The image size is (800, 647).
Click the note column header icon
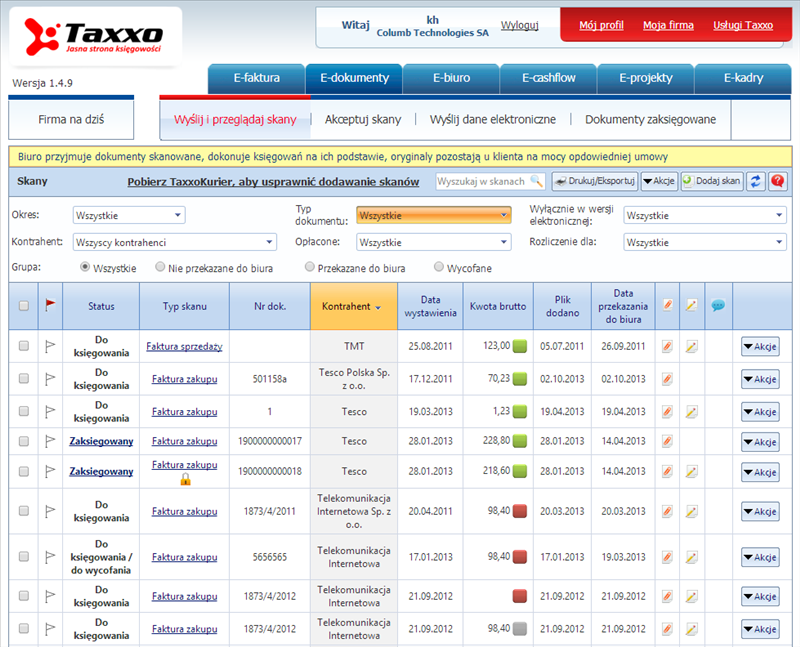click(x=691, y=306)
